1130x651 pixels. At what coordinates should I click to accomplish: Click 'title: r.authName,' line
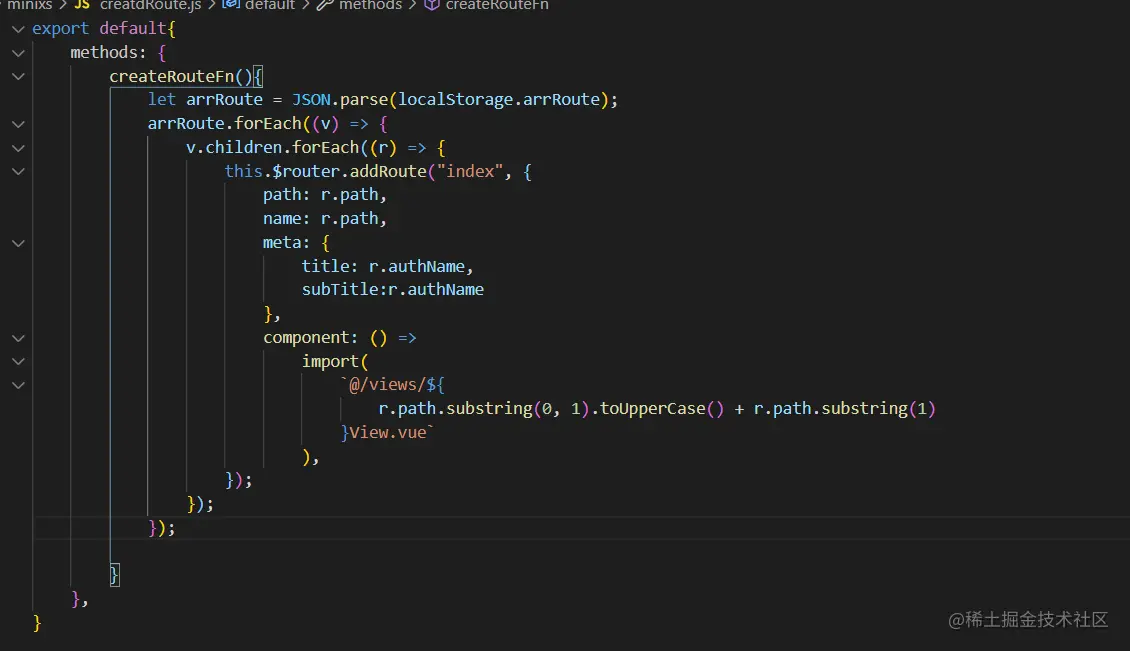click(x=387, y=267)
